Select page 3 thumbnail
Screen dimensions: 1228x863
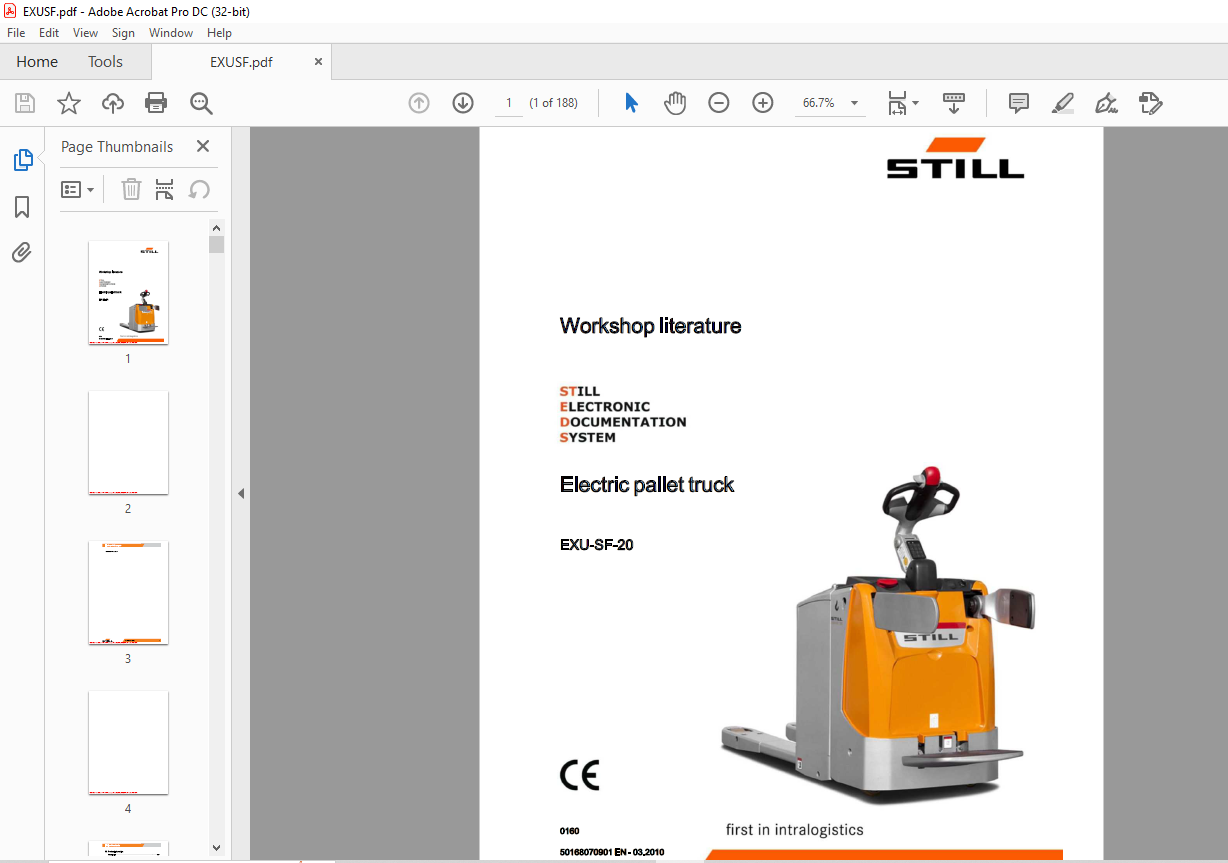point(128,593)
